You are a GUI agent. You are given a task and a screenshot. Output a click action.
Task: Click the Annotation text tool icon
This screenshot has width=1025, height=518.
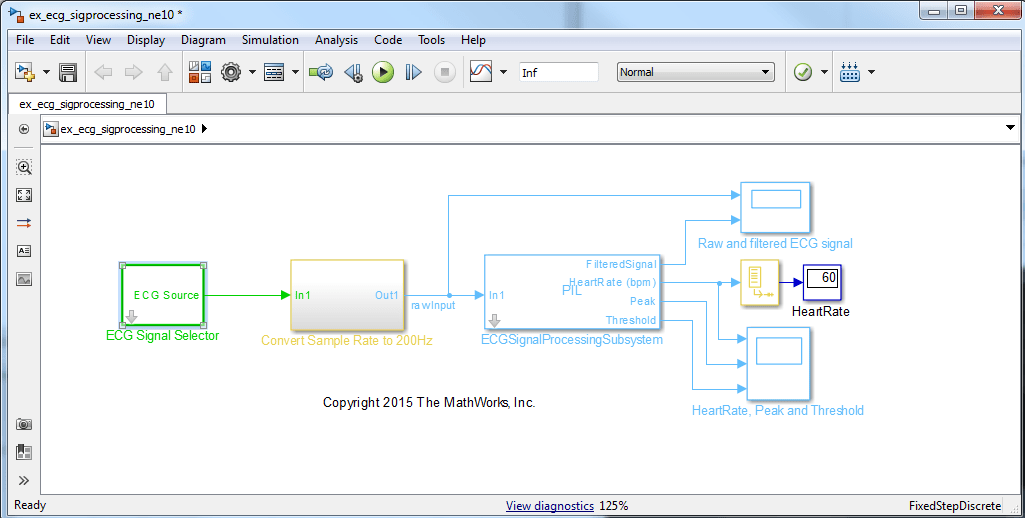(x=24, y=251)
